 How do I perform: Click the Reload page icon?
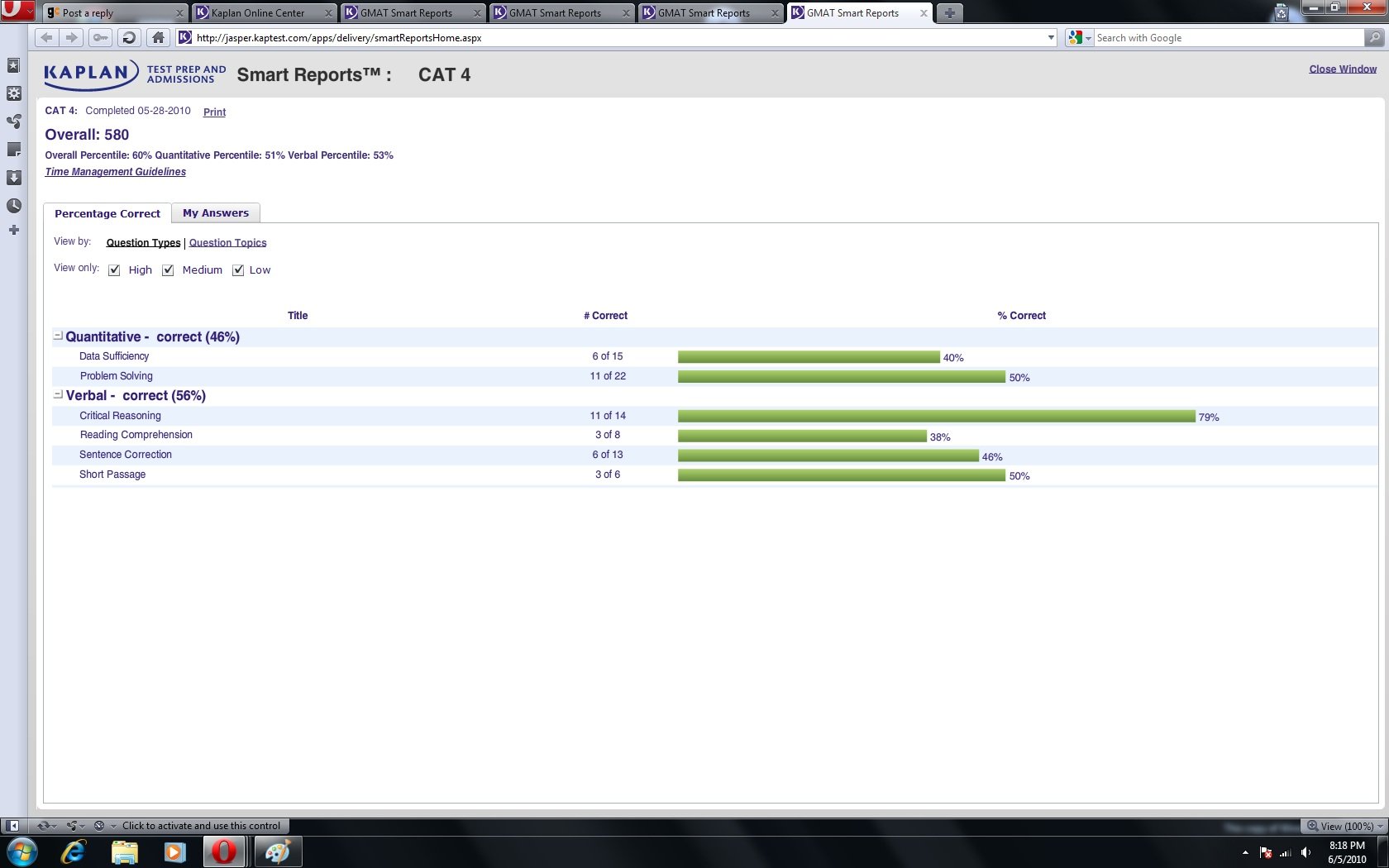128,38
